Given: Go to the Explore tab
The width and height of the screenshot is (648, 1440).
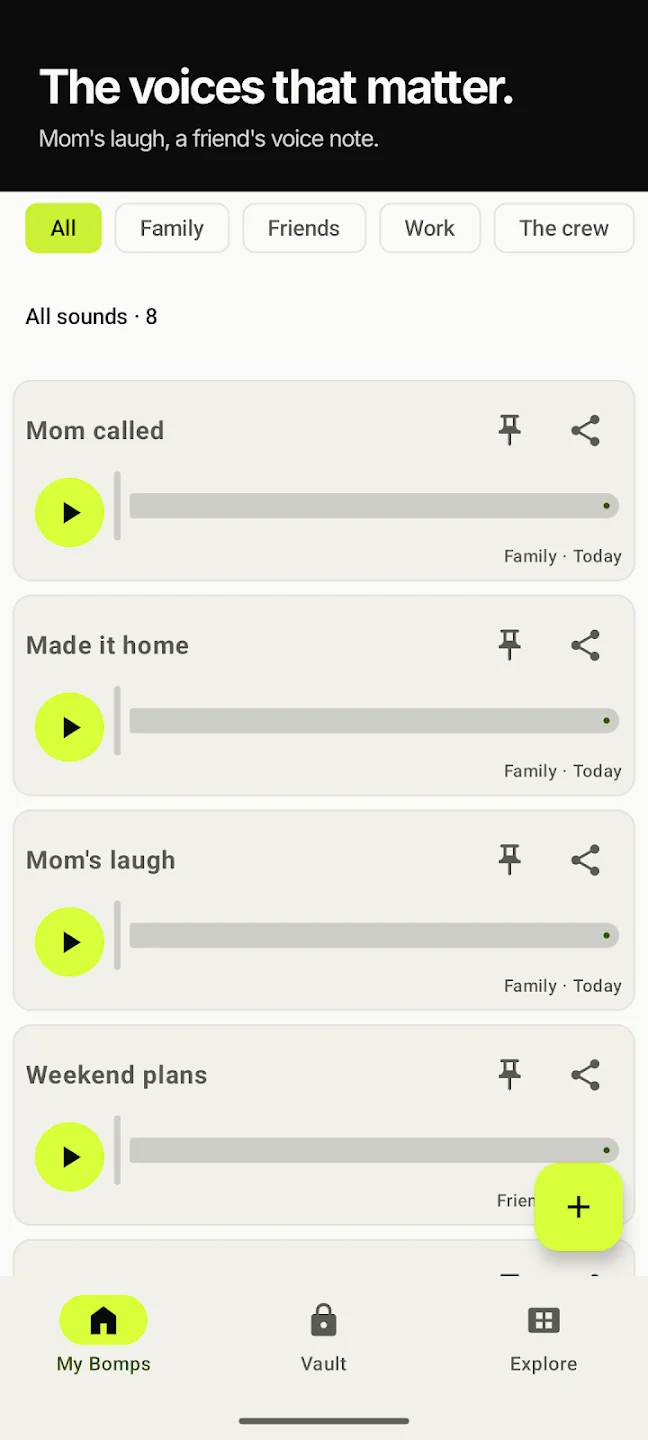Looking at the screenshot, I should 544,1338.
